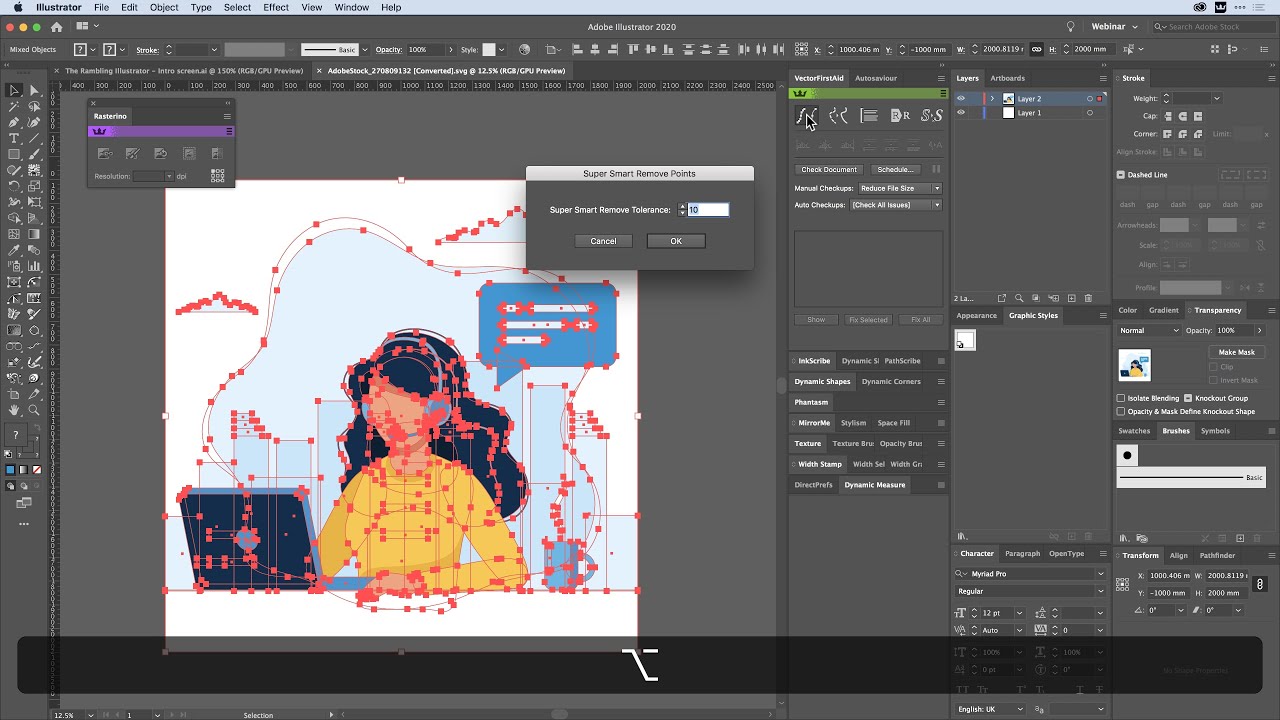
Task: Open the Gradient panel tab
Action: [1163, 310]
